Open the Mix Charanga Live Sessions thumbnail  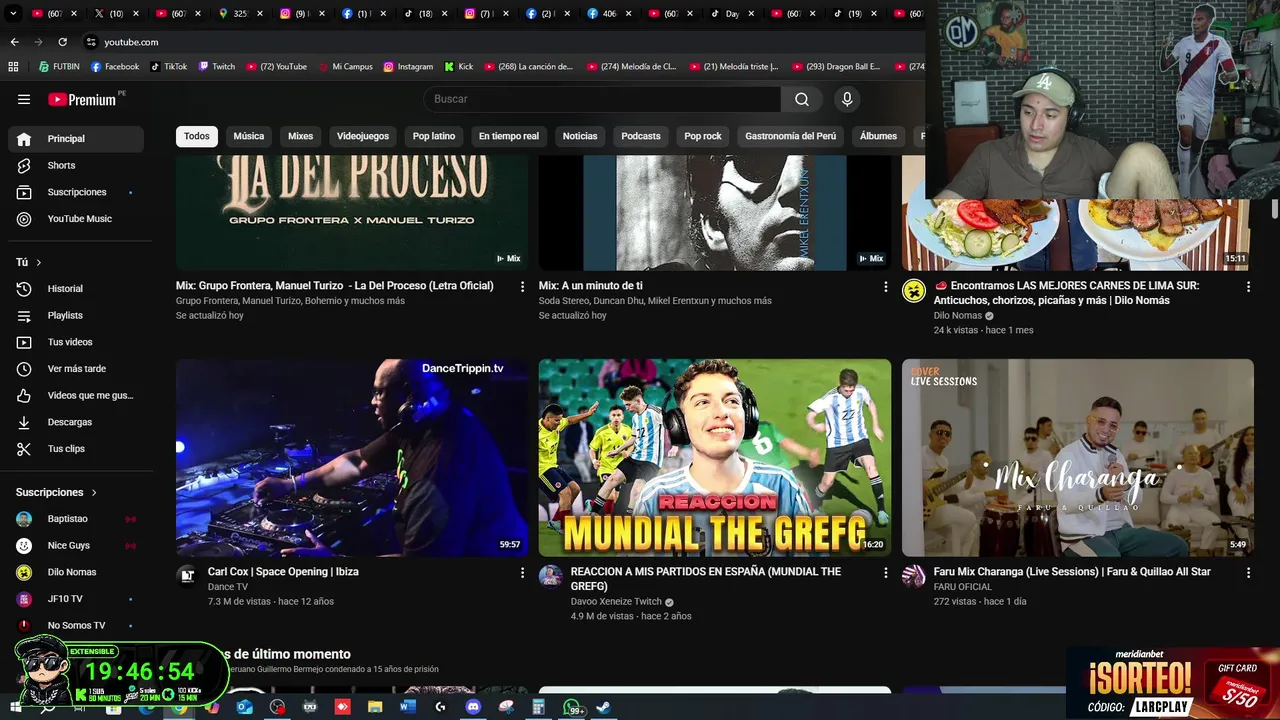[1078, 458]
